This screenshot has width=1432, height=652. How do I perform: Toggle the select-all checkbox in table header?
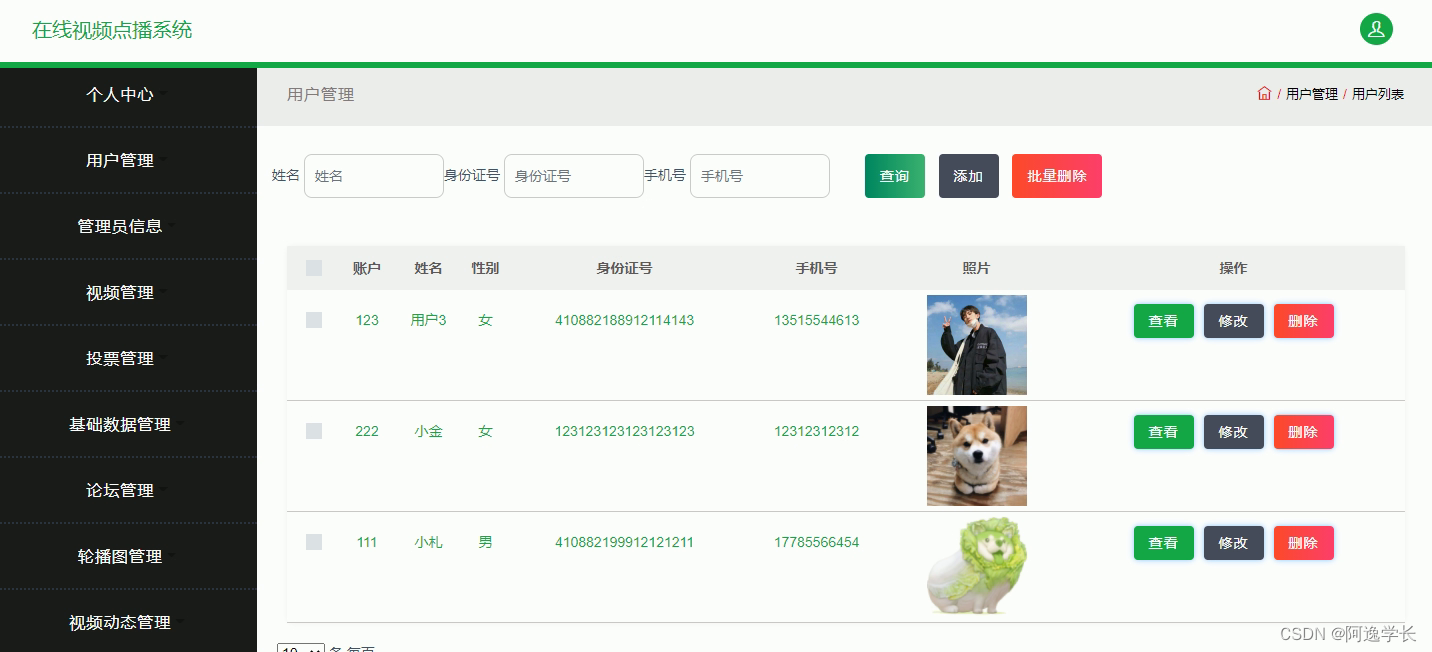click(314, 268)
